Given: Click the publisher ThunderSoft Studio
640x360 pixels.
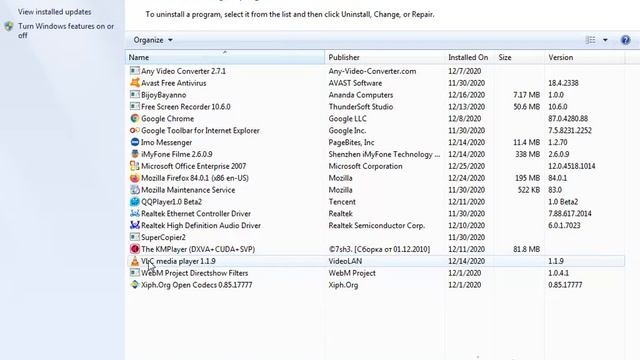Looking at the screenshot, I should point(361,107).
